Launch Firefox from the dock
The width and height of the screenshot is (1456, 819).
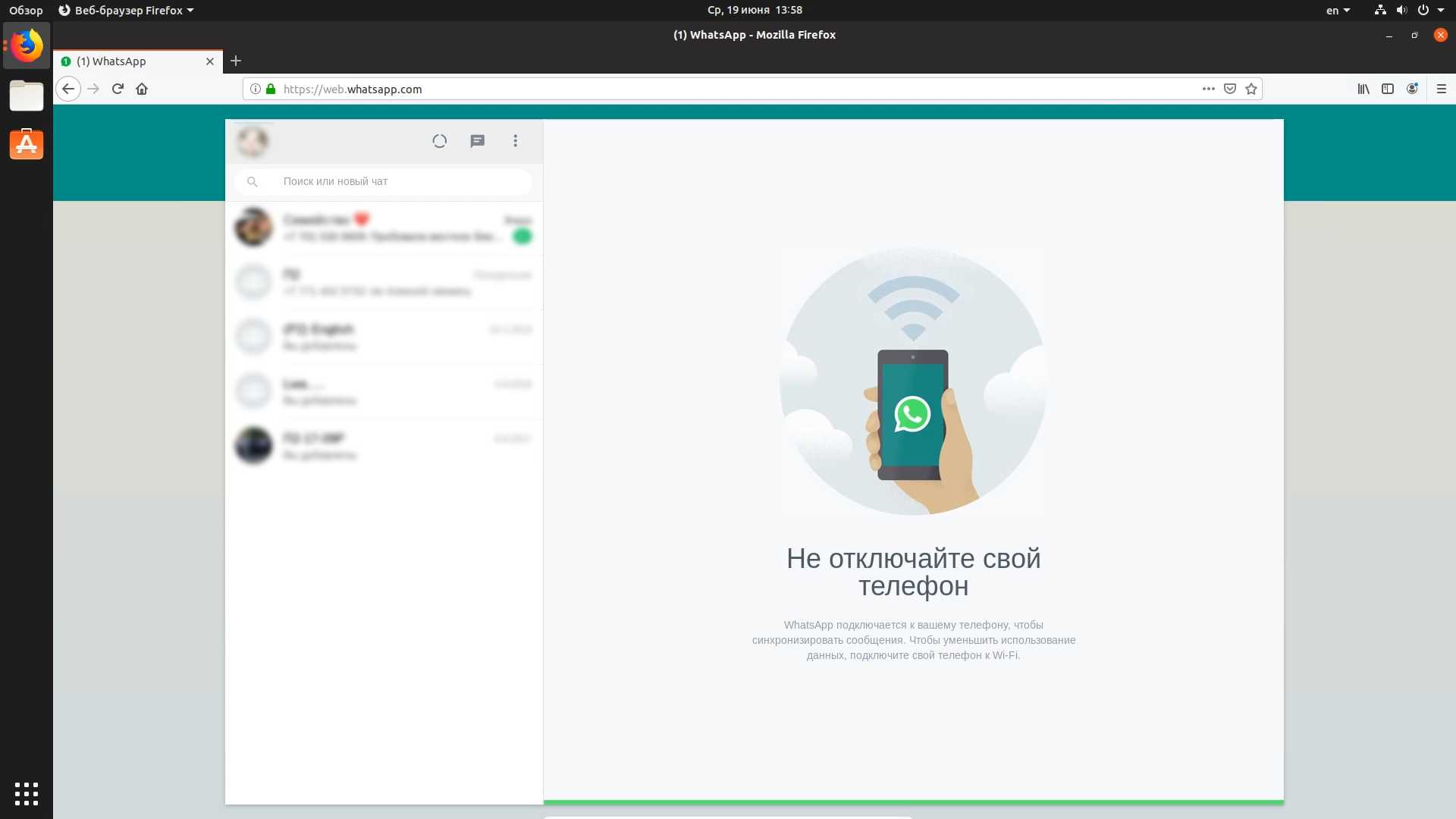(x=27, y=46)
